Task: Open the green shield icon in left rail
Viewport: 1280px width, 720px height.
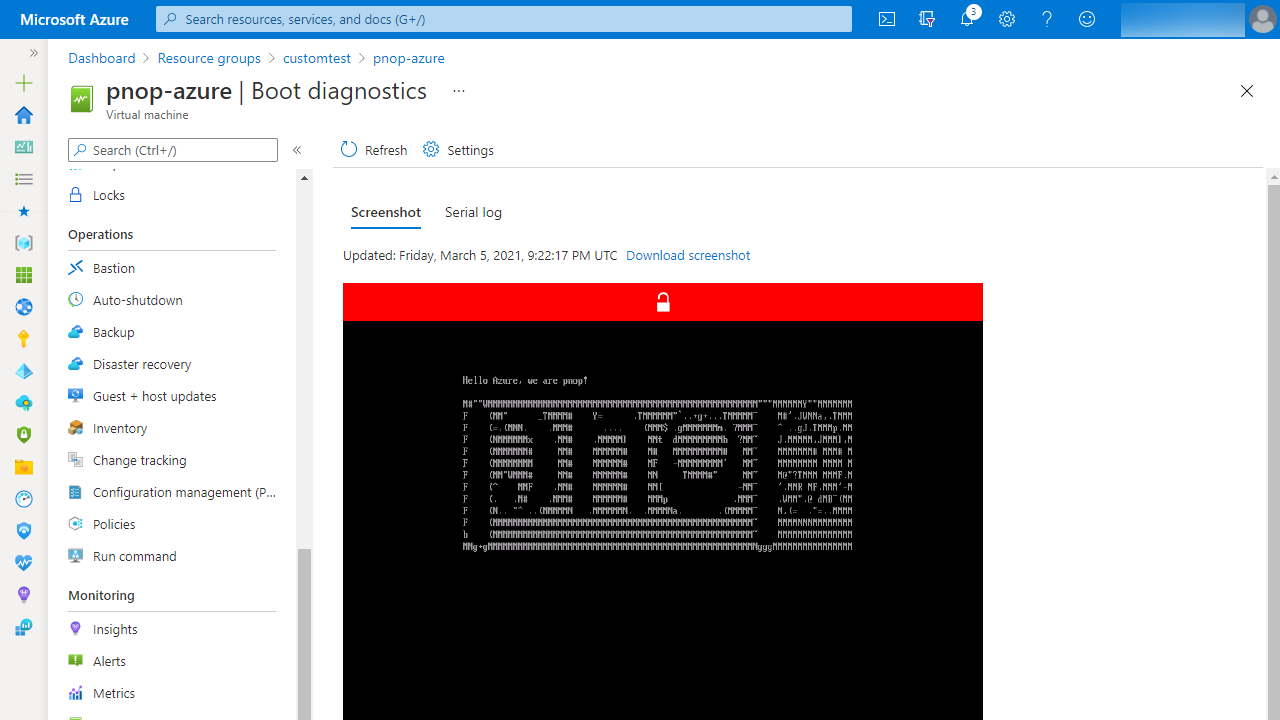Action: (24, 435)
